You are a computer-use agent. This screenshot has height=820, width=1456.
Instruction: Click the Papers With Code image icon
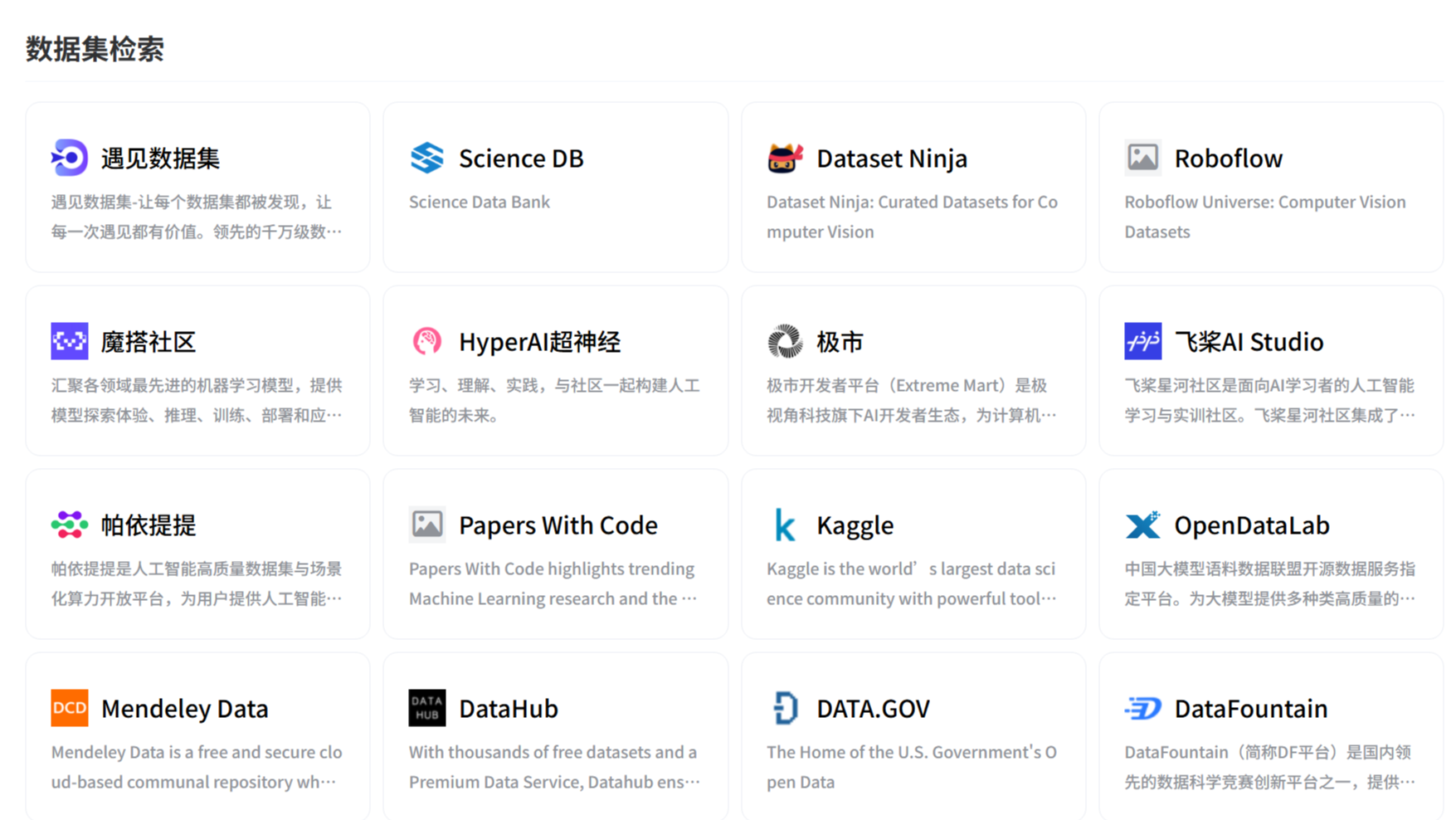coord(427,525)
